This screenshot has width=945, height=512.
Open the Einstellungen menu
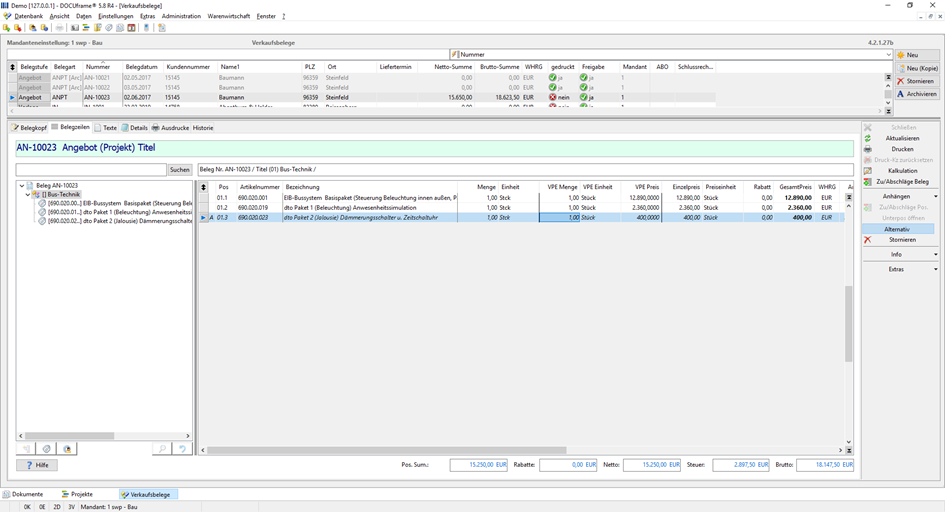[x=116, y=16]
